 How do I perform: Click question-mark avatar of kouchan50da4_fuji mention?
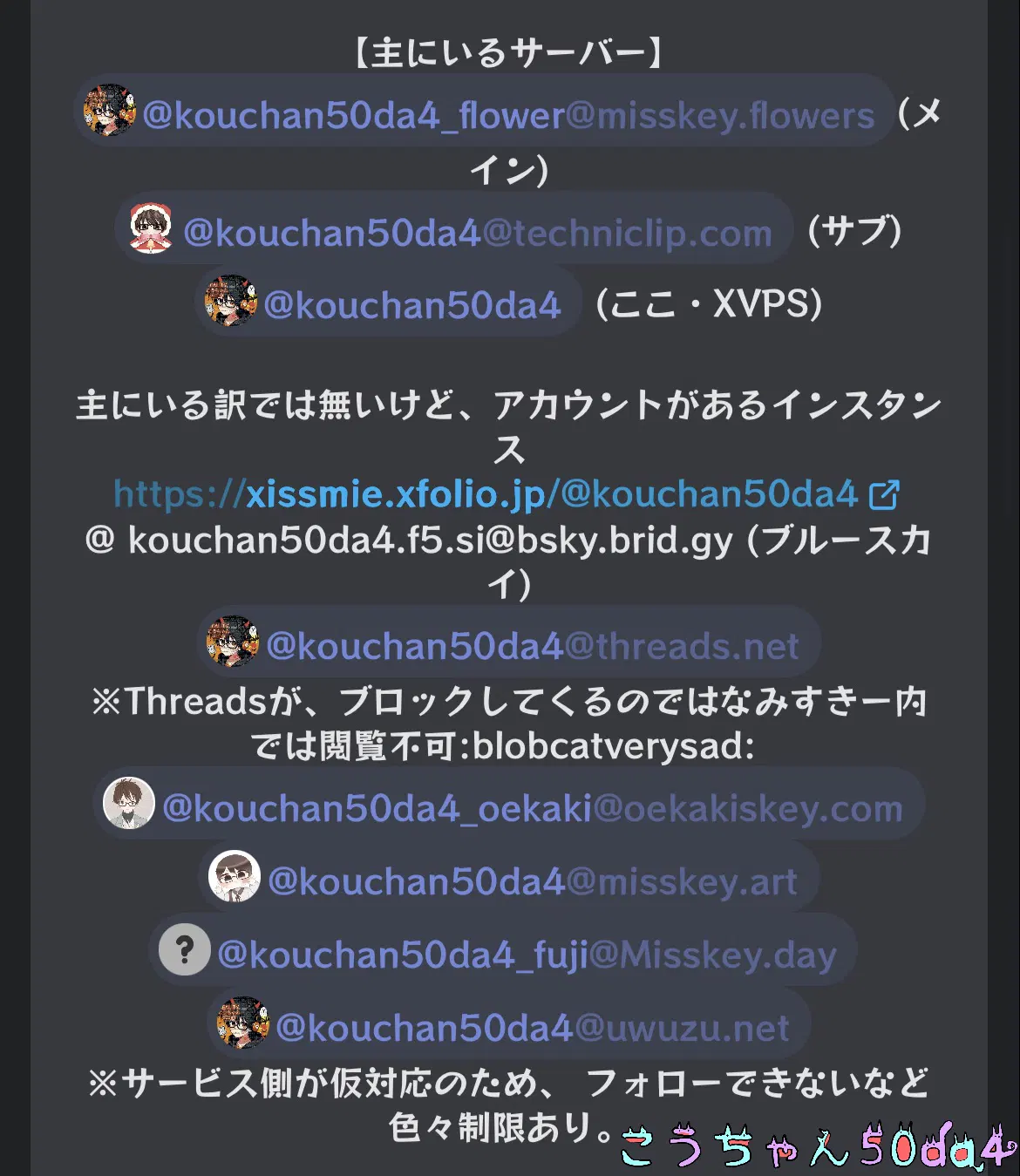[185, 949]
